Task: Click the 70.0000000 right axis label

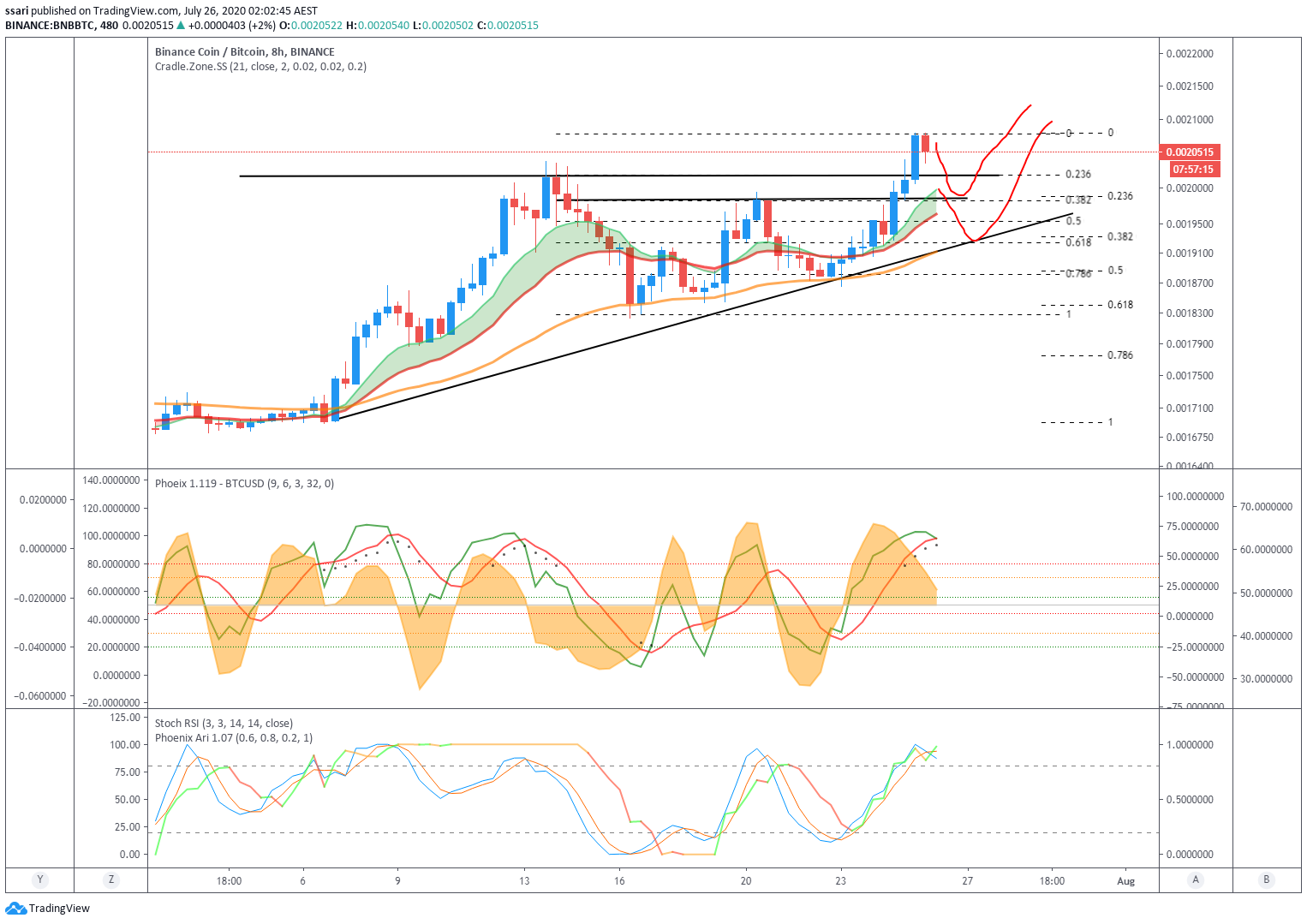Action: (1266, 507)
